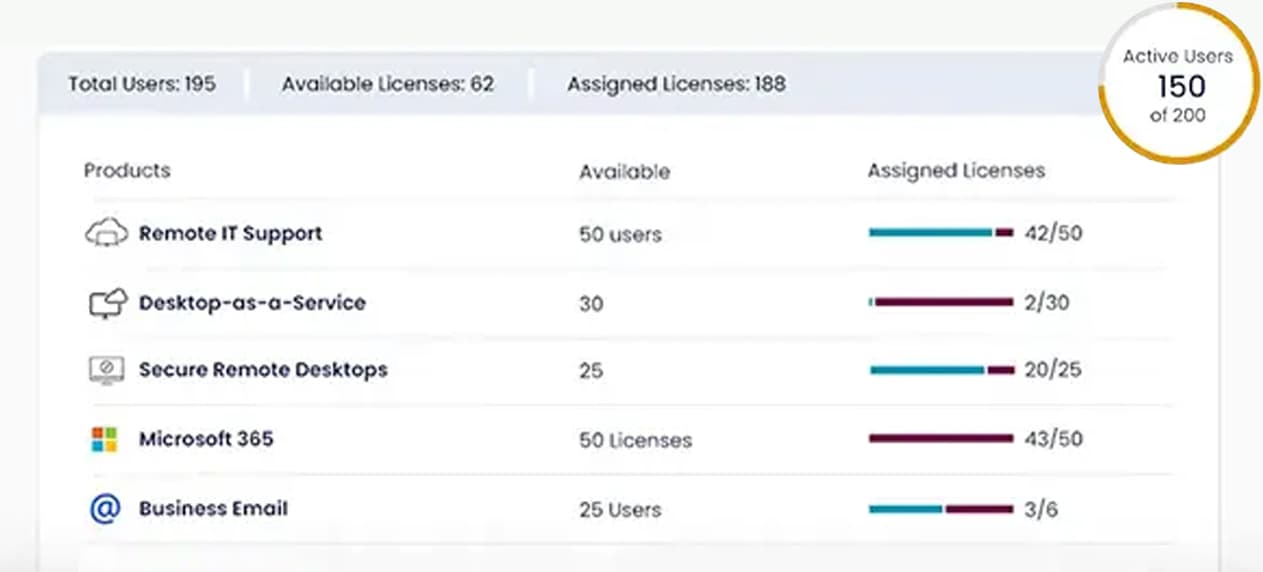Screen dimensions: 1263x572
Task: Click the Desktop-as-a-Service monitor icon
Action: coord(107,303)
